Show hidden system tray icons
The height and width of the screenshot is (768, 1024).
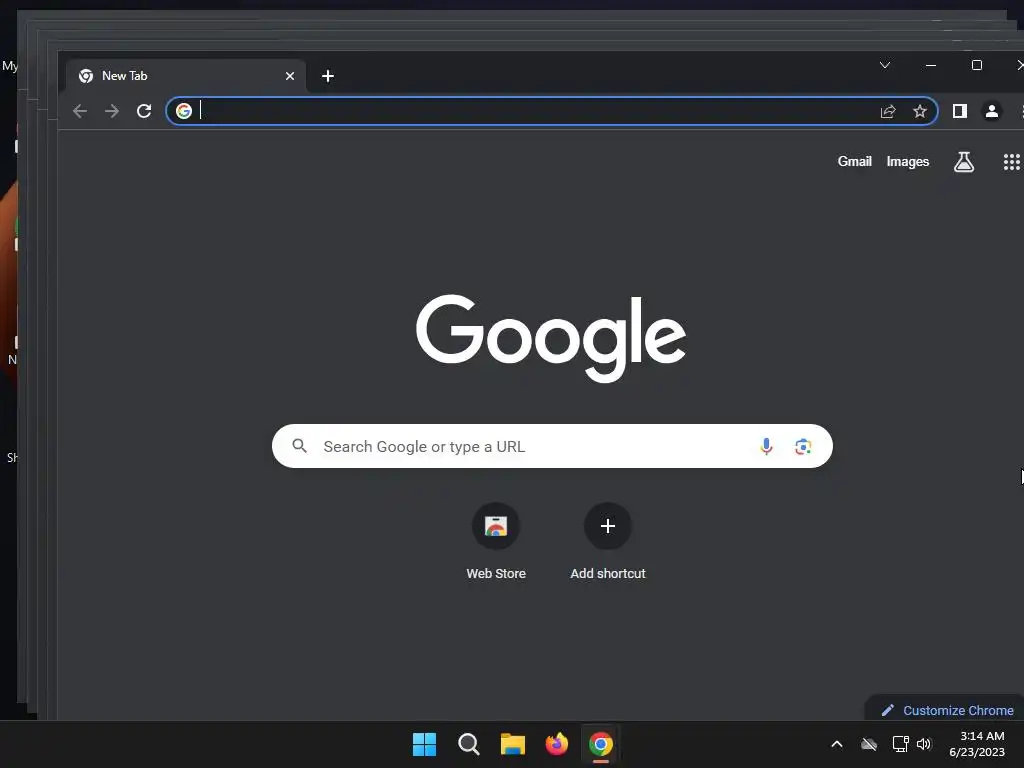(x=837, y=744)
